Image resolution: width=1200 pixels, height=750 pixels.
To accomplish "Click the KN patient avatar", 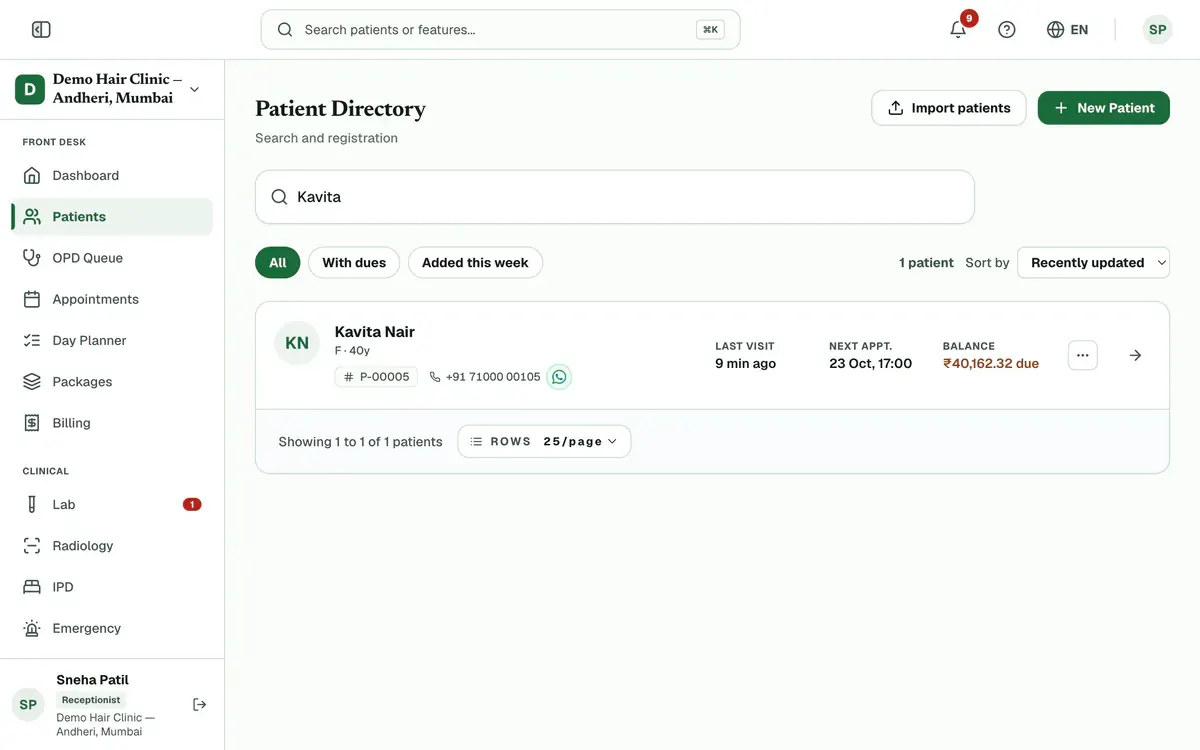I will 297,343.
